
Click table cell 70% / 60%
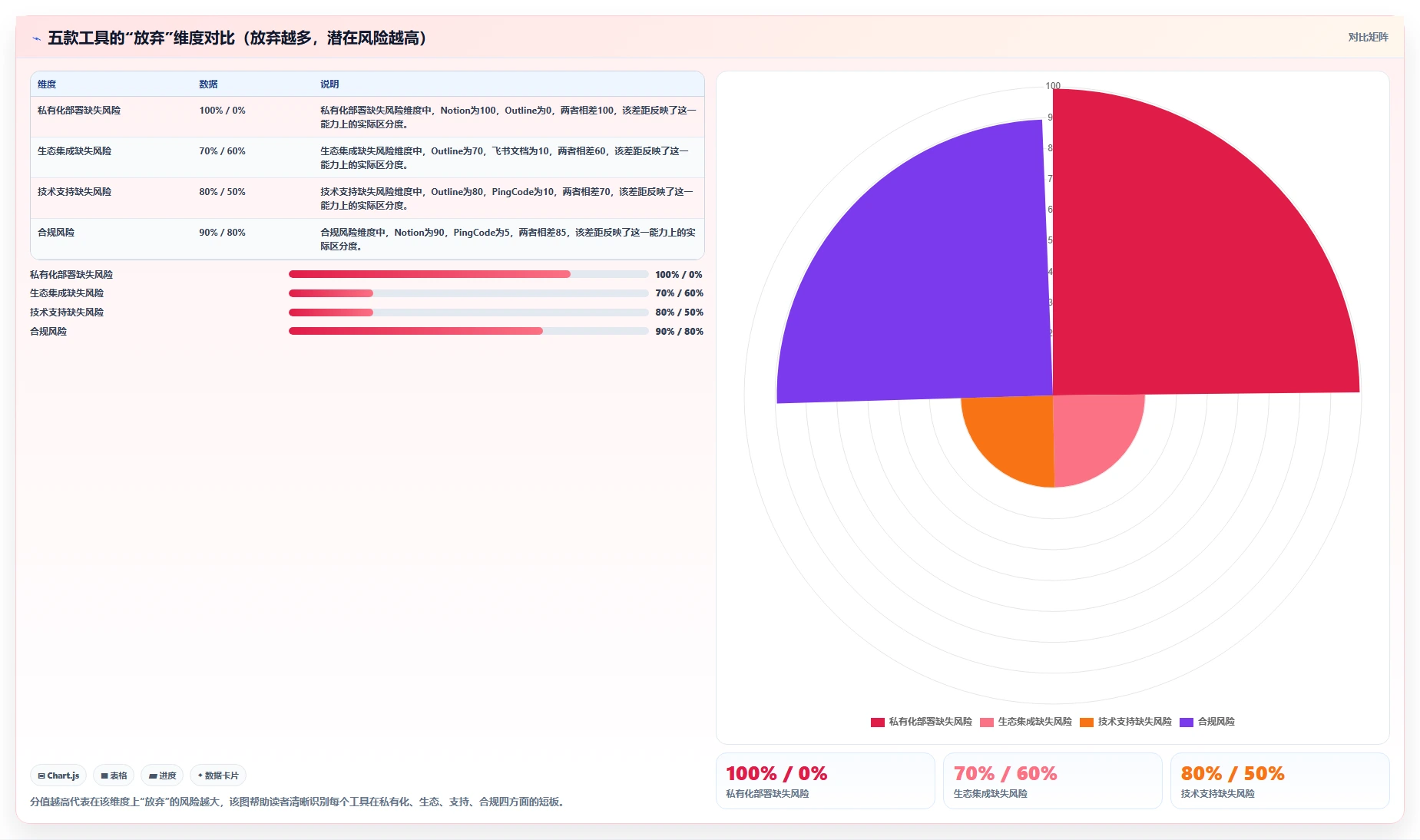tap(222, 151)
